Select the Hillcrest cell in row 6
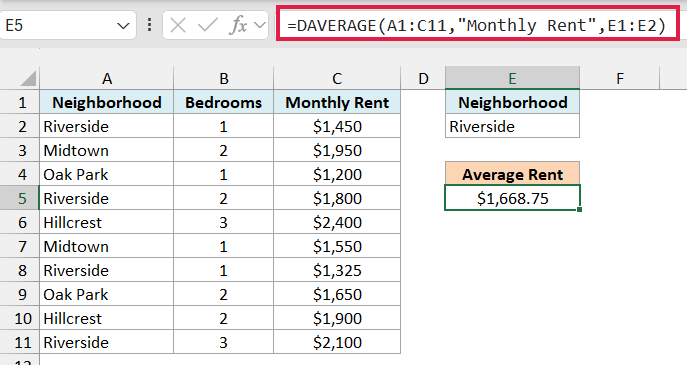Screen dimensions: 687x365 tap(106, 223)
